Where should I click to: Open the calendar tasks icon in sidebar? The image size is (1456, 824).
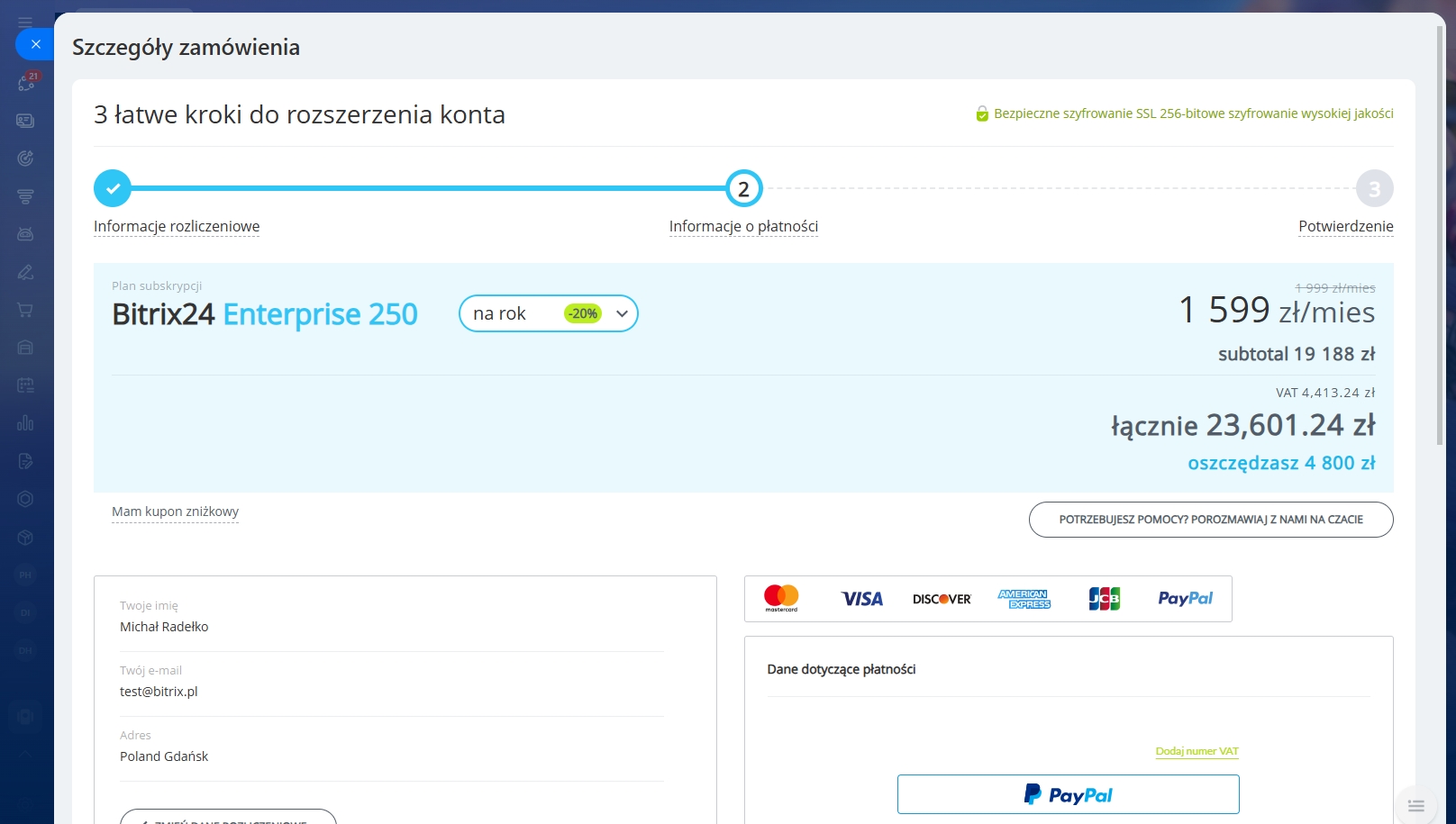click(25, 385)
